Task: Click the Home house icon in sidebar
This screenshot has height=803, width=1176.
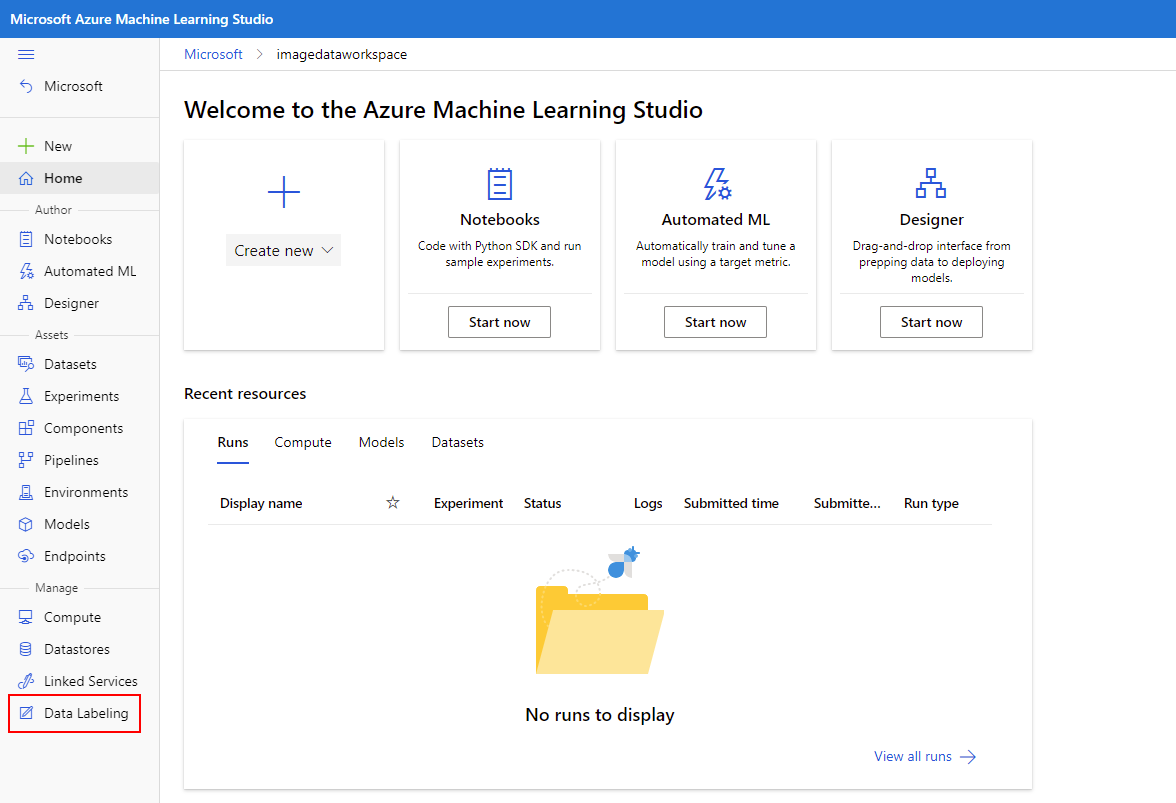Action: tap(26, 178)
